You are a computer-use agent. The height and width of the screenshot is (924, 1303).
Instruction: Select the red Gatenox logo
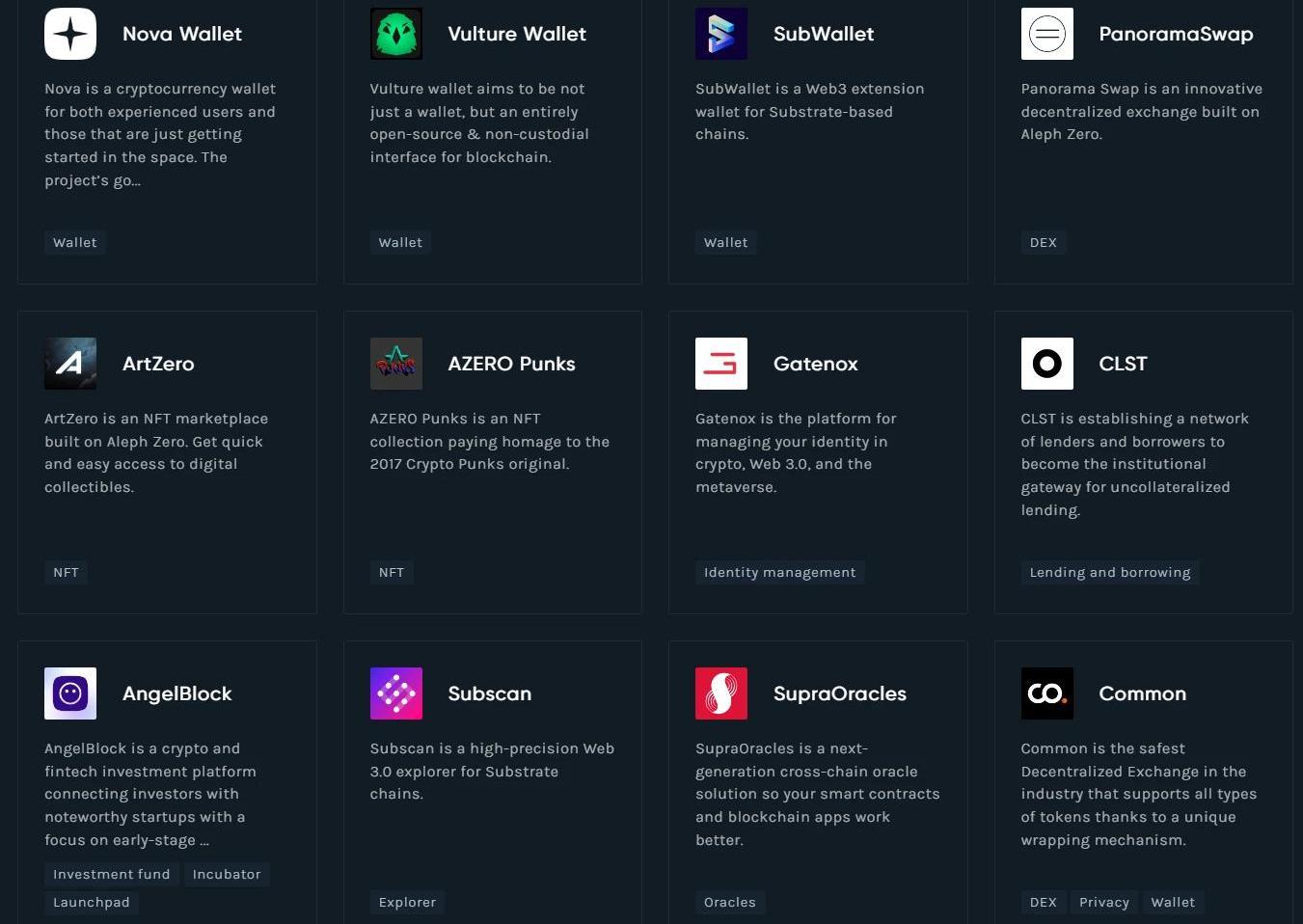[x=721, y=364]
